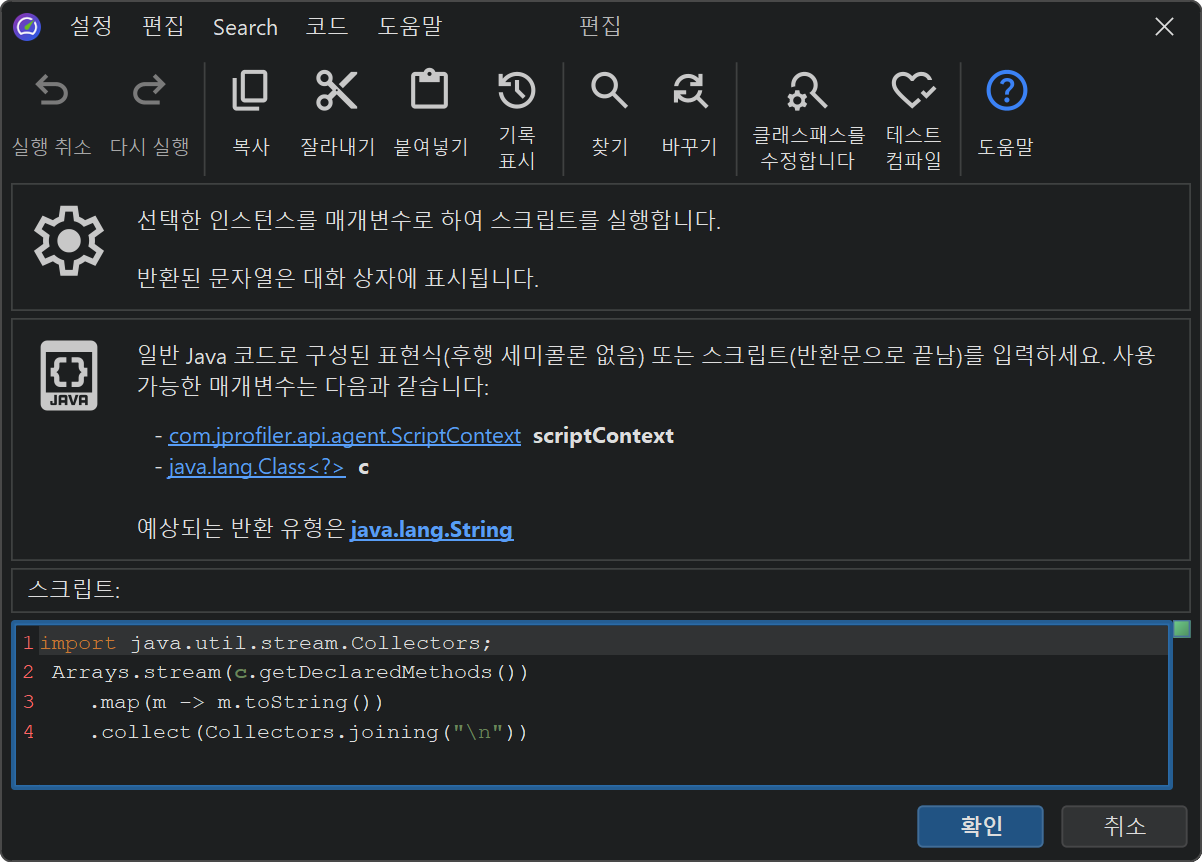The width and height of the screenshot is (1202, 862).
Task: Click the green status indicator beside editor
Action: click(x=1182, y=629)
